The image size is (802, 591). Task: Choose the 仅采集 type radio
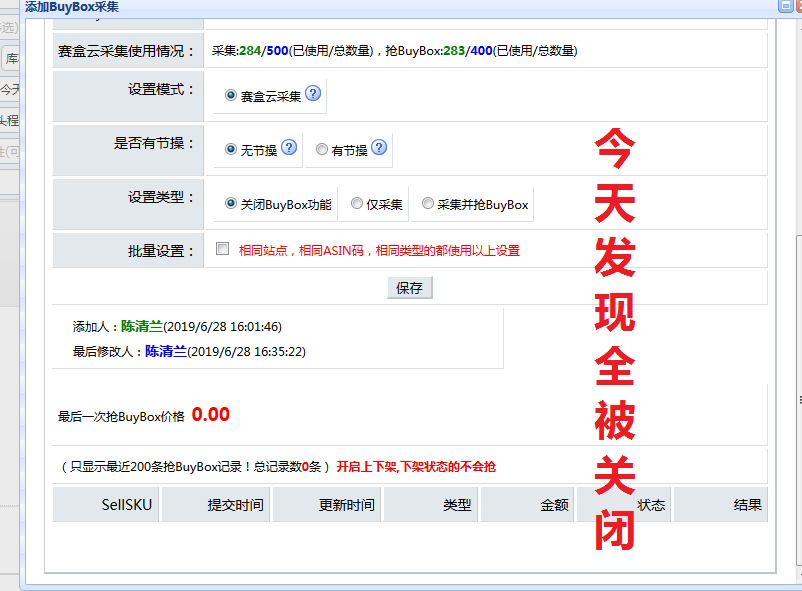click(357, 203)
